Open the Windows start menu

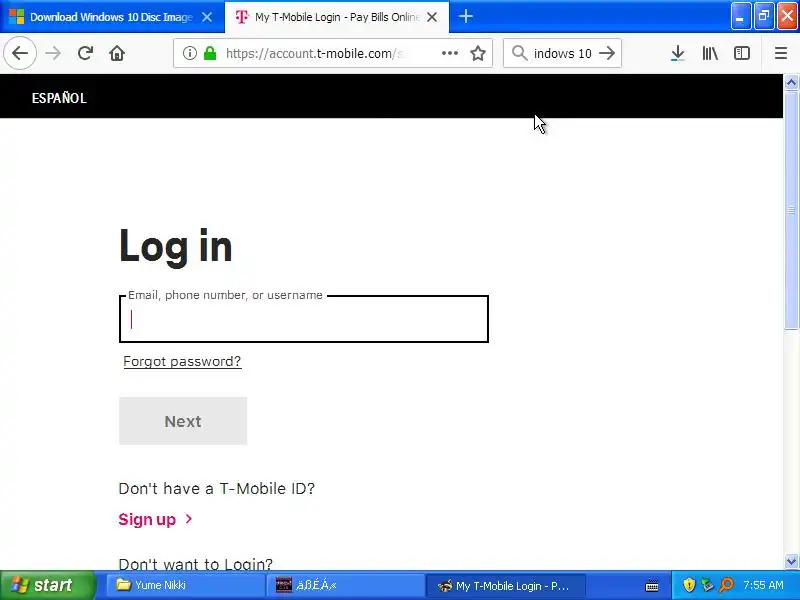click(x=48, y=585)
